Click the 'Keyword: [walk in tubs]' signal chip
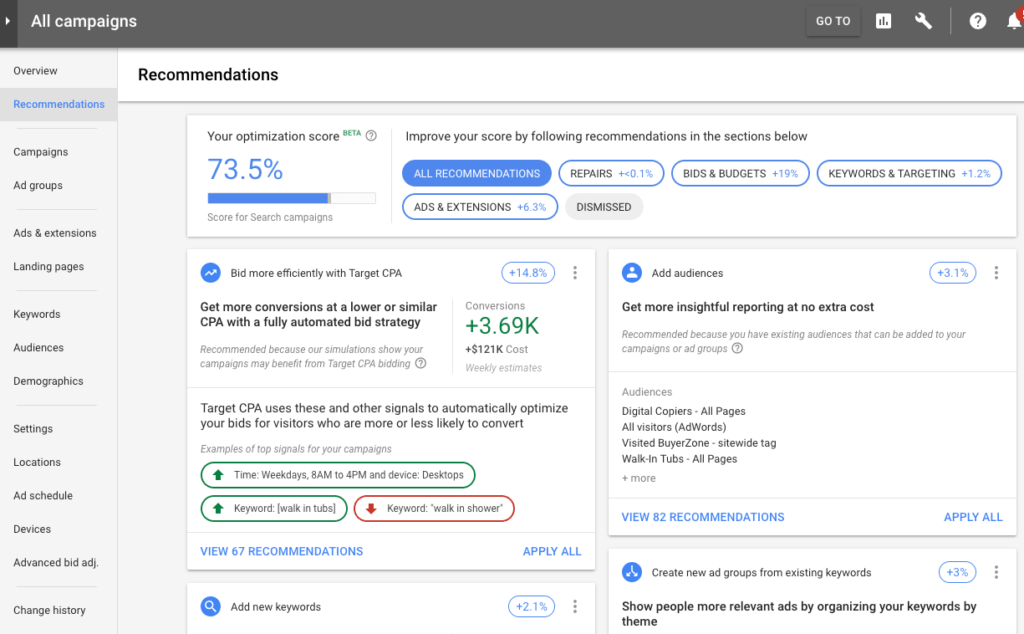 pyautogui.click(x=274, y=508)
